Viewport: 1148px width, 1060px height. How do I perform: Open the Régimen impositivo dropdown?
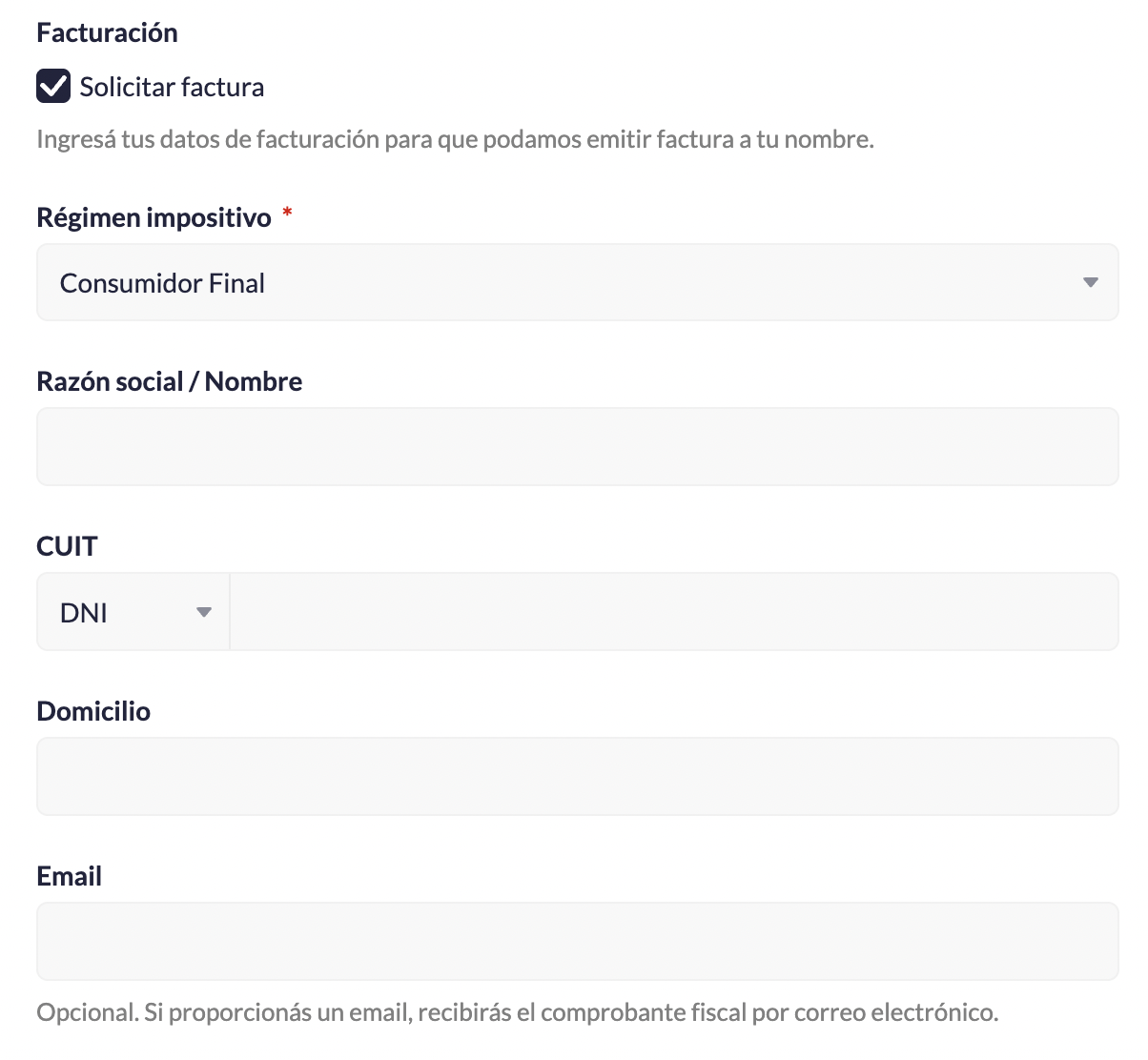click(576, 282)
